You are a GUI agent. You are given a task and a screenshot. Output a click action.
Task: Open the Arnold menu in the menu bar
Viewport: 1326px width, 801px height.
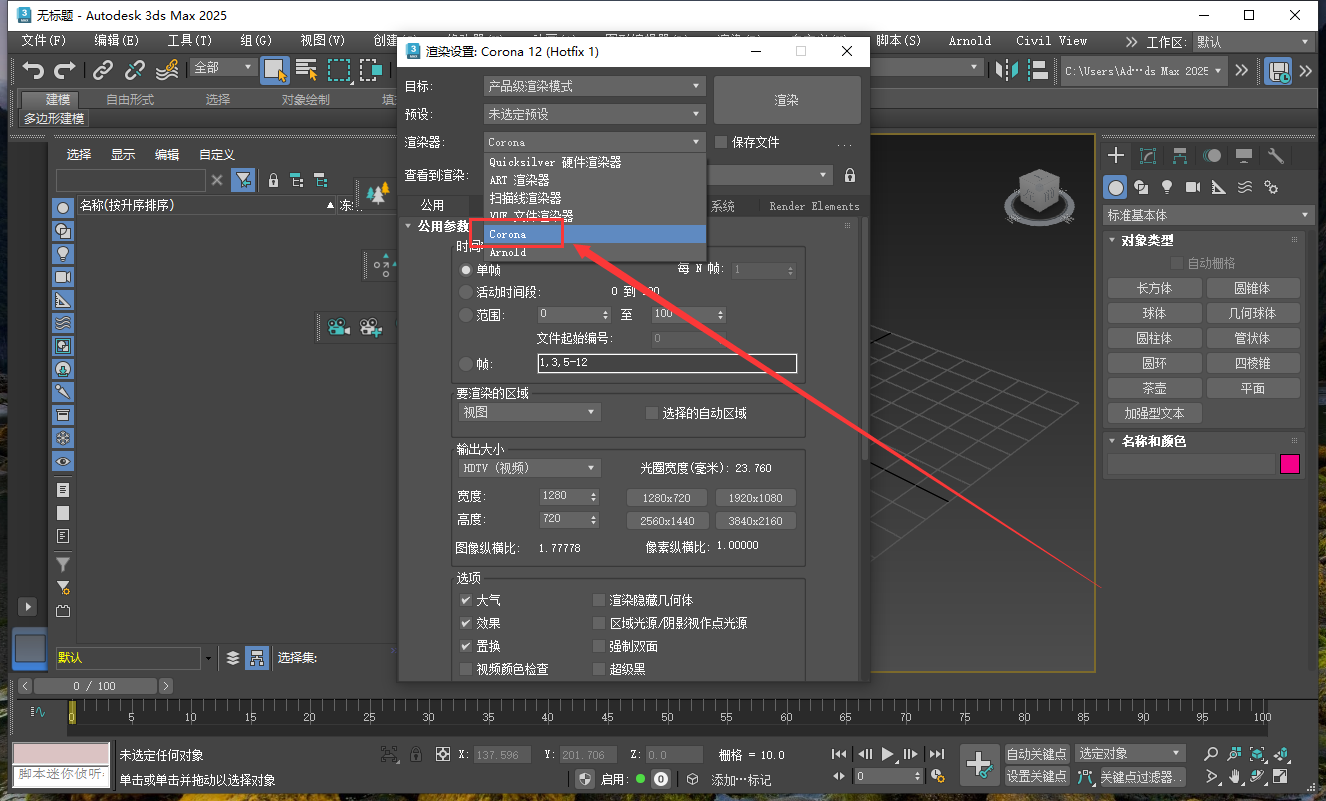pyautogui.click(x=968, y=41)
